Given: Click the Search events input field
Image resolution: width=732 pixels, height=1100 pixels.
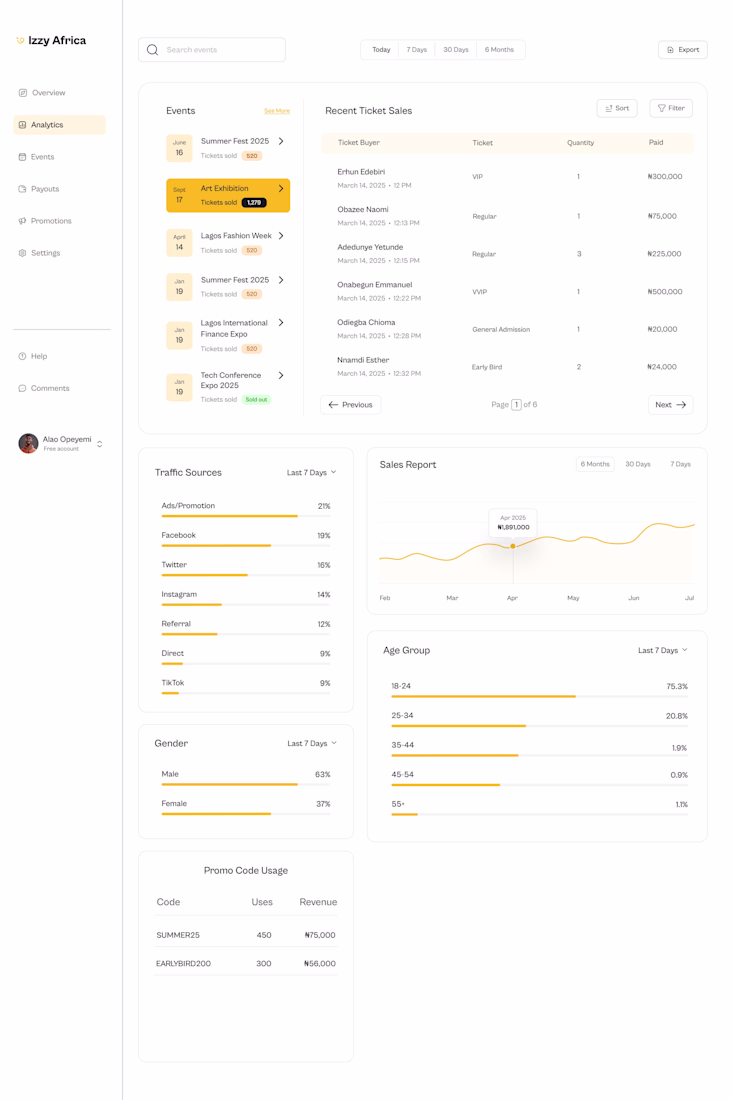Looking at the screenshot, I should tap(212, 50).
